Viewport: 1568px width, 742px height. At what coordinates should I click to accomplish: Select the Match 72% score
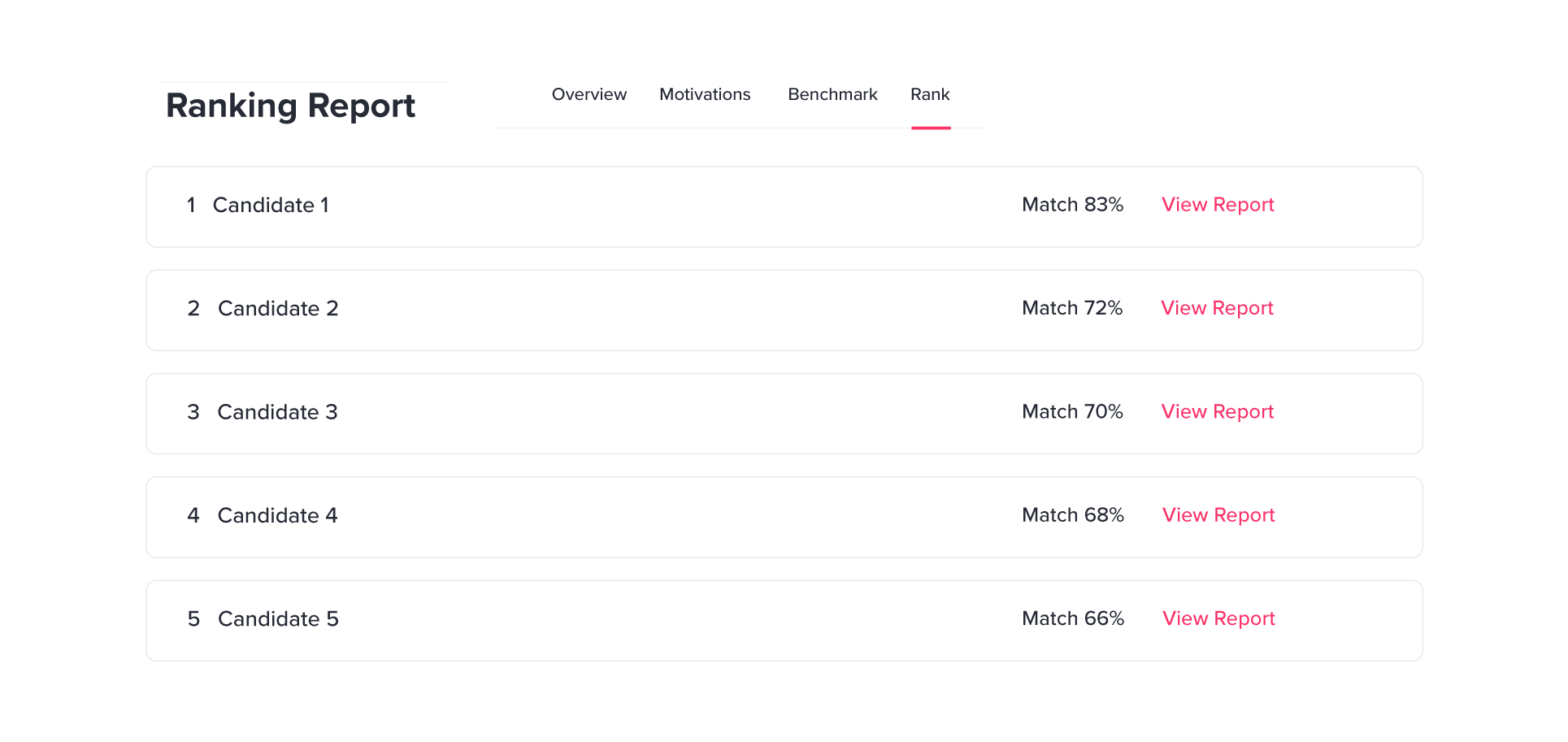pyautogui.click(x=1071, y=308)
